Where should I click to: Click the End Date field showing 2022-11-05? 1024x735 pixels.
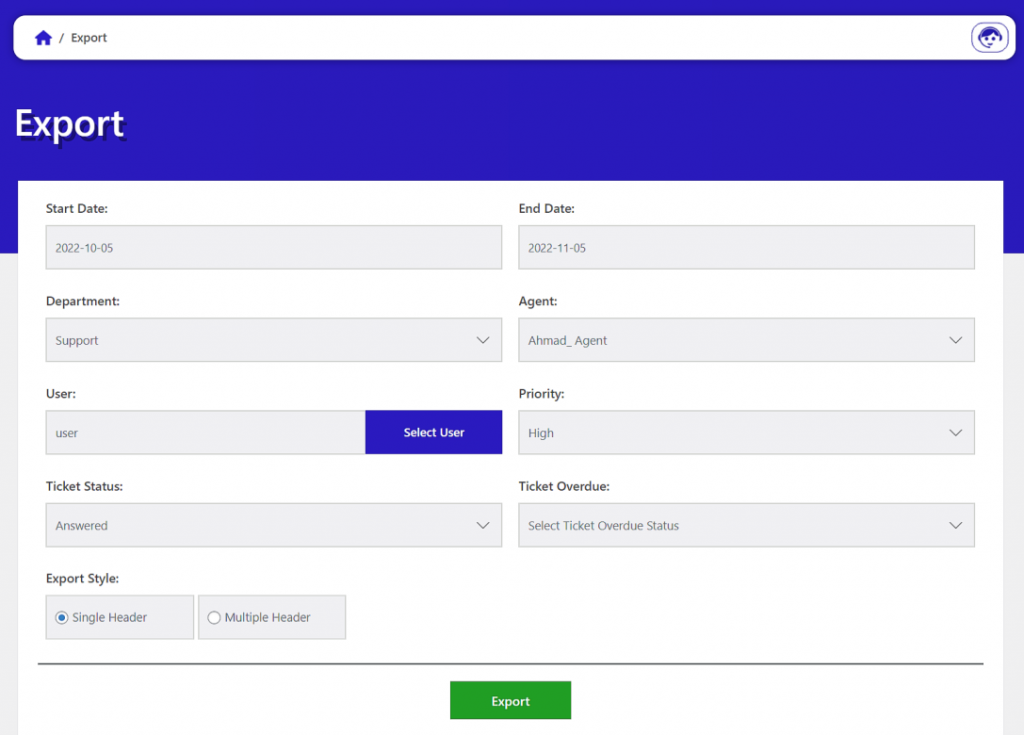tap(746, 247)
